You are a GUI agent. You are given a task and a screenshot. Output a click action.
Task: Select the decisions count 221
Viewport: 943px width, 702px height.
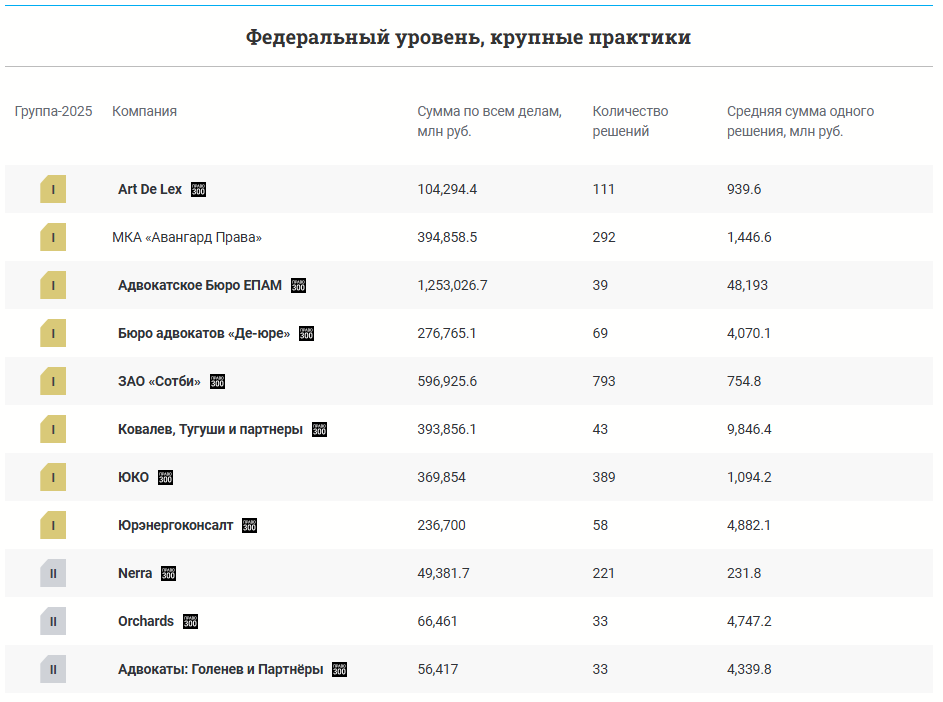[x=603, y=574]
